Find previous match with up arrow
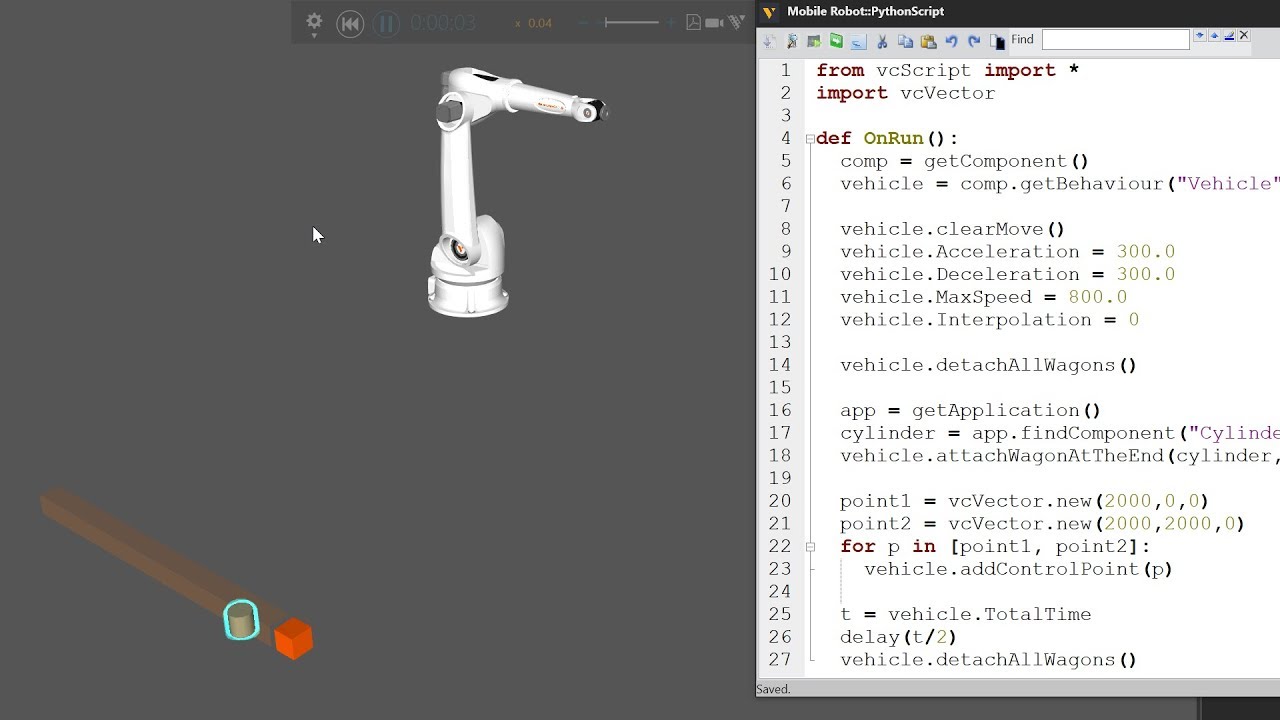The height and width of the screenshot is (720, 1280). [1214, 36]
